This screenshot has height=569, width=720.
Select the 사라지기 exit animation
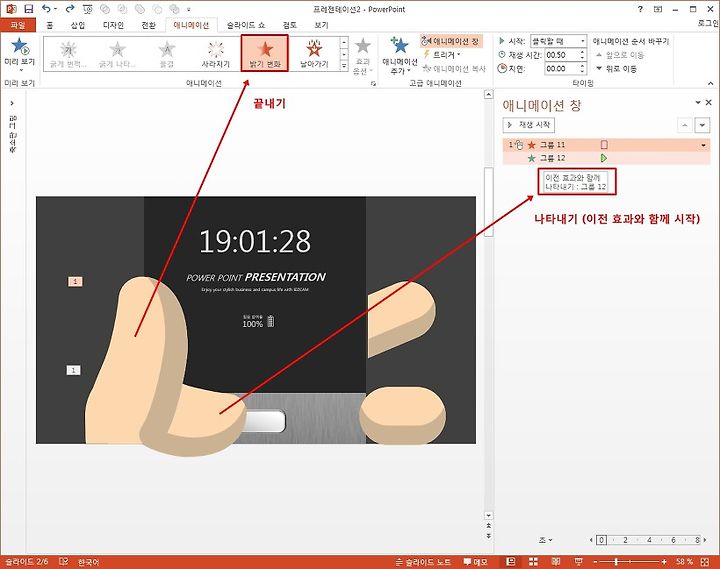coord(216,54)
